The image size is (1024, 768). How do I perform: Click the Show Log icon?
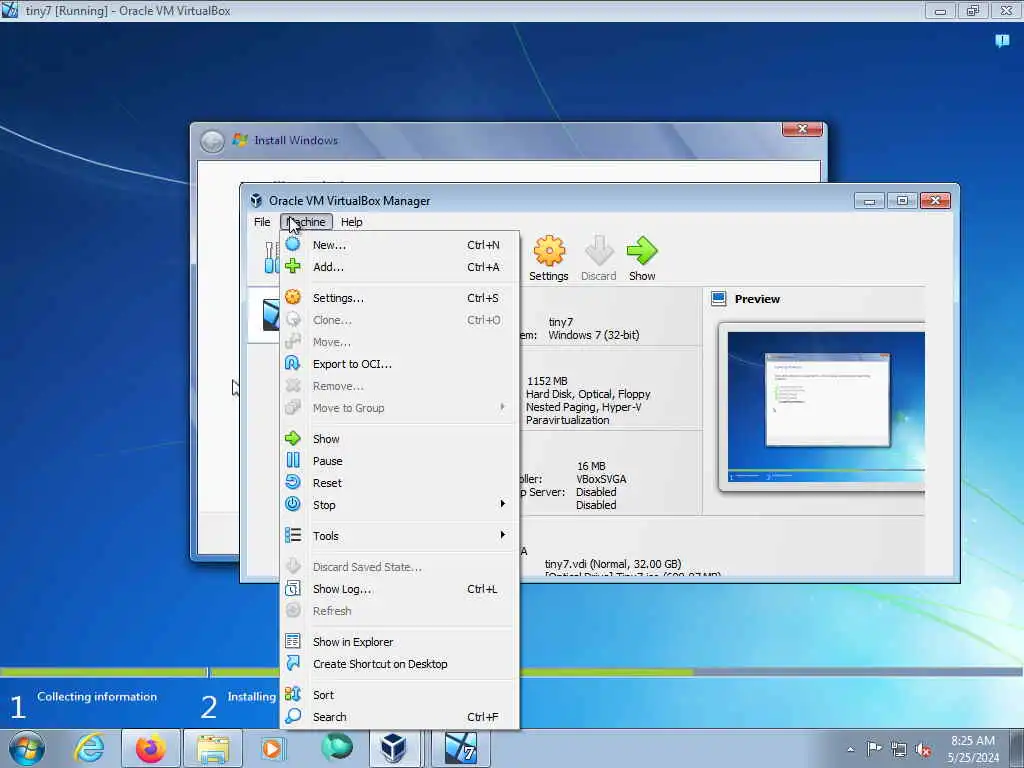tap(293, 588)
